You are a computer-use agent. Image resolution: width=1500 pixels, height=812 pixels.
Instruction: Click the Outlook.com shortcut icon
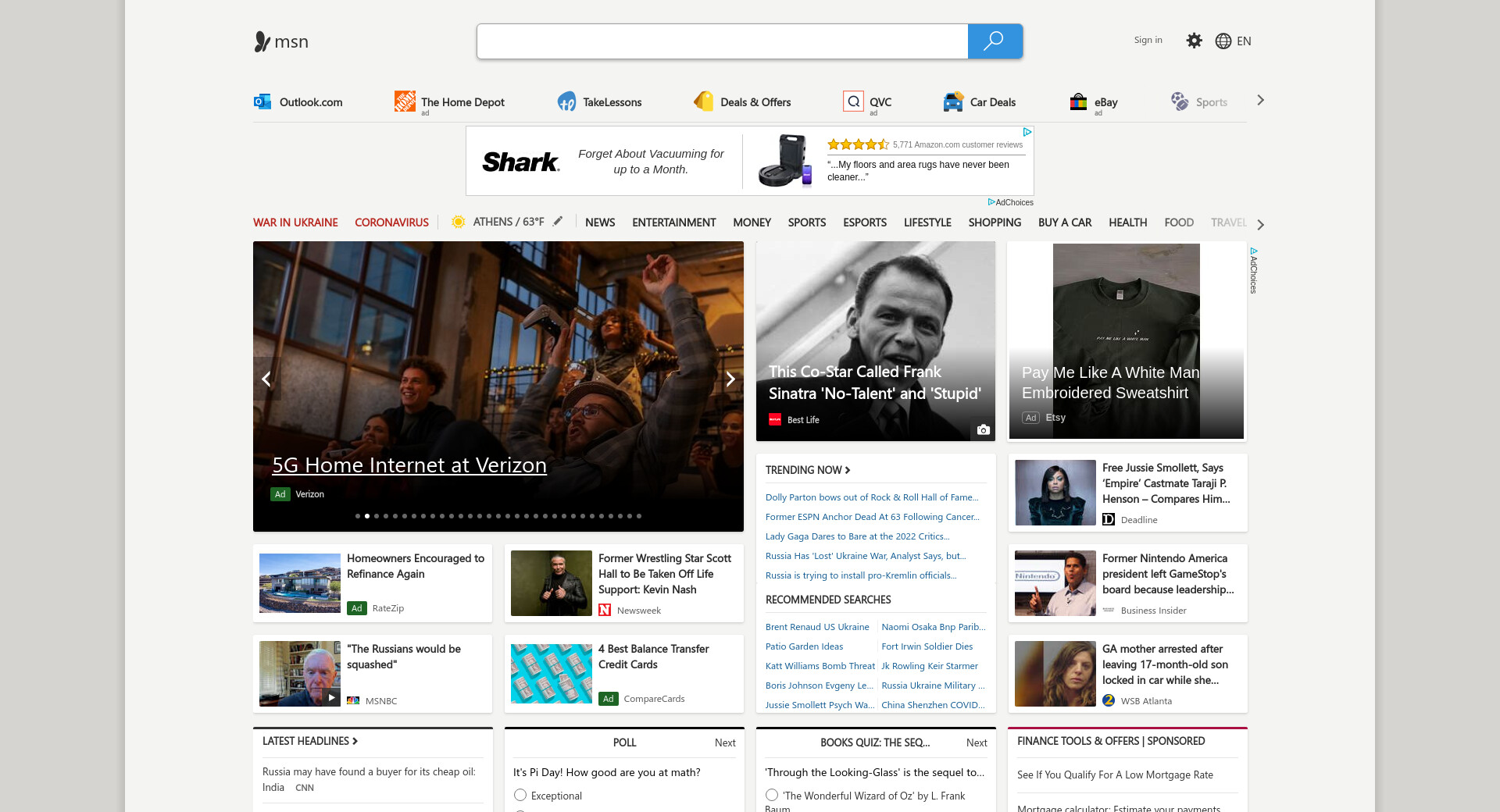262,101
